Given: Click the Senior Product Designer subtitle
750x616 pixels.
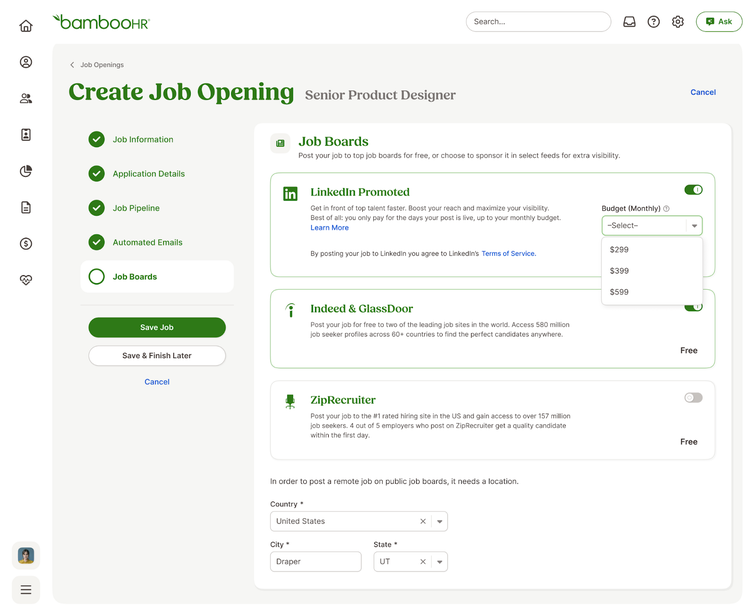Looking at the screenshot, I should [x=380, y=95].
